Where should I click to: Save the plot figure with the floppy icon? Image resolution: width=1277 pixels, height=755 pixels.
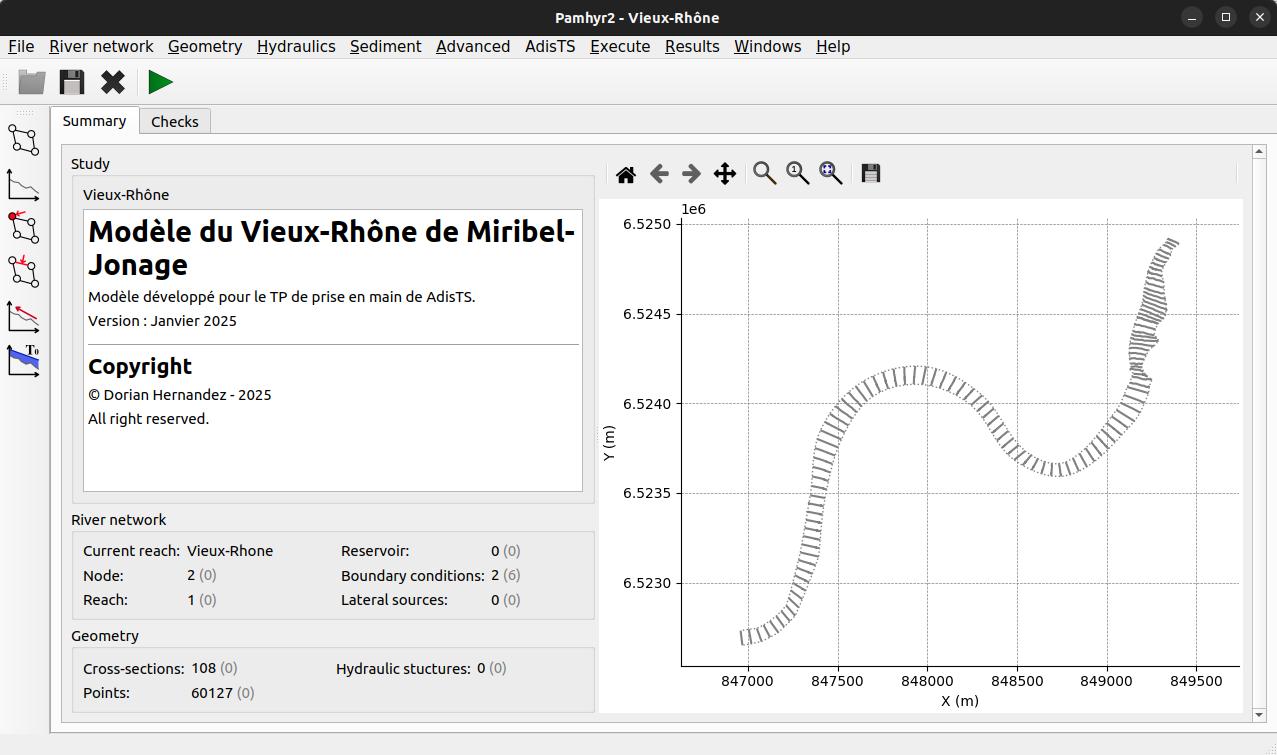[871, 174]
